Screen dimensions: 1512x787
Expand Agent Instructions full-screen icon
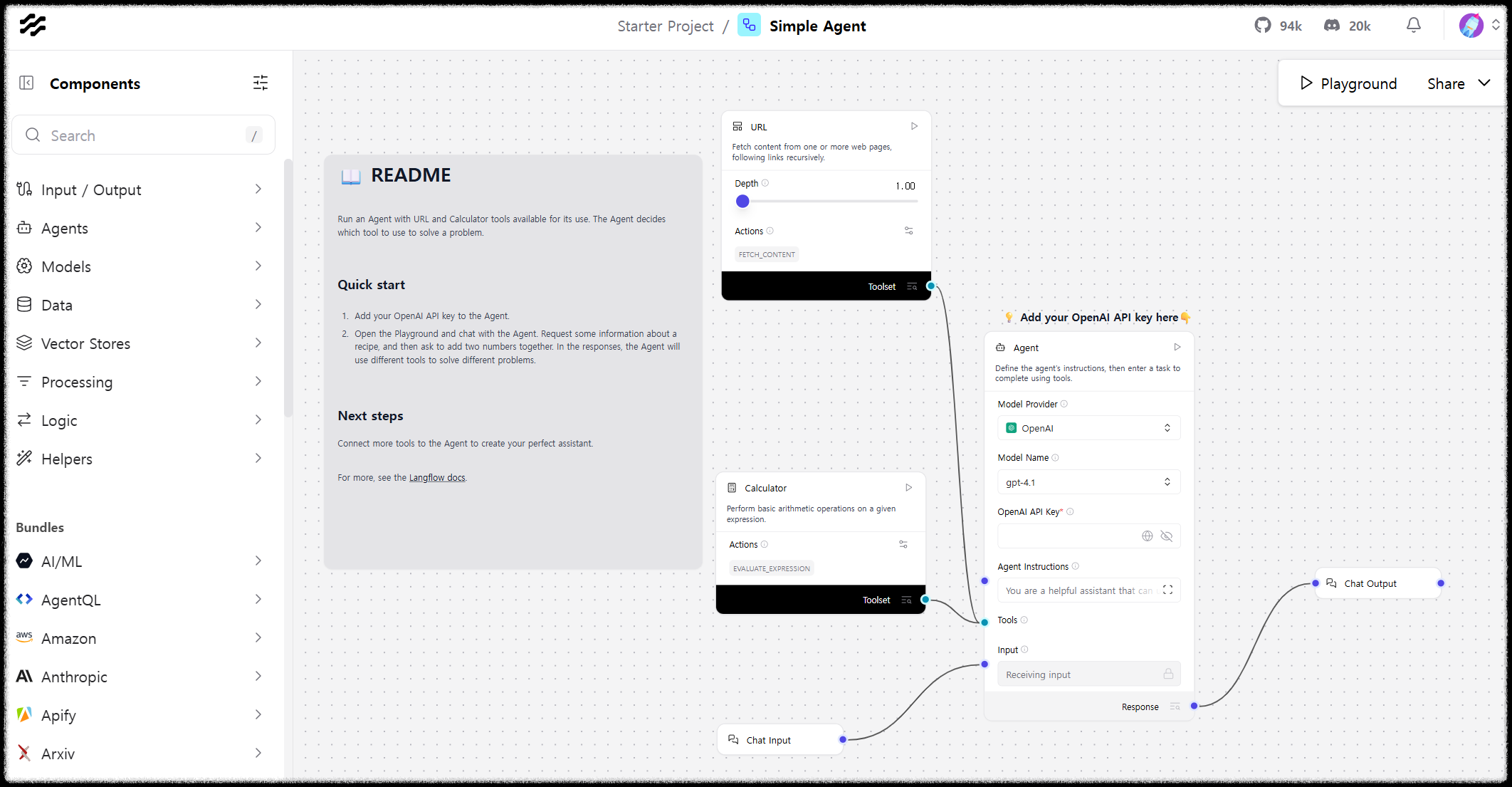click(1167, 590)
